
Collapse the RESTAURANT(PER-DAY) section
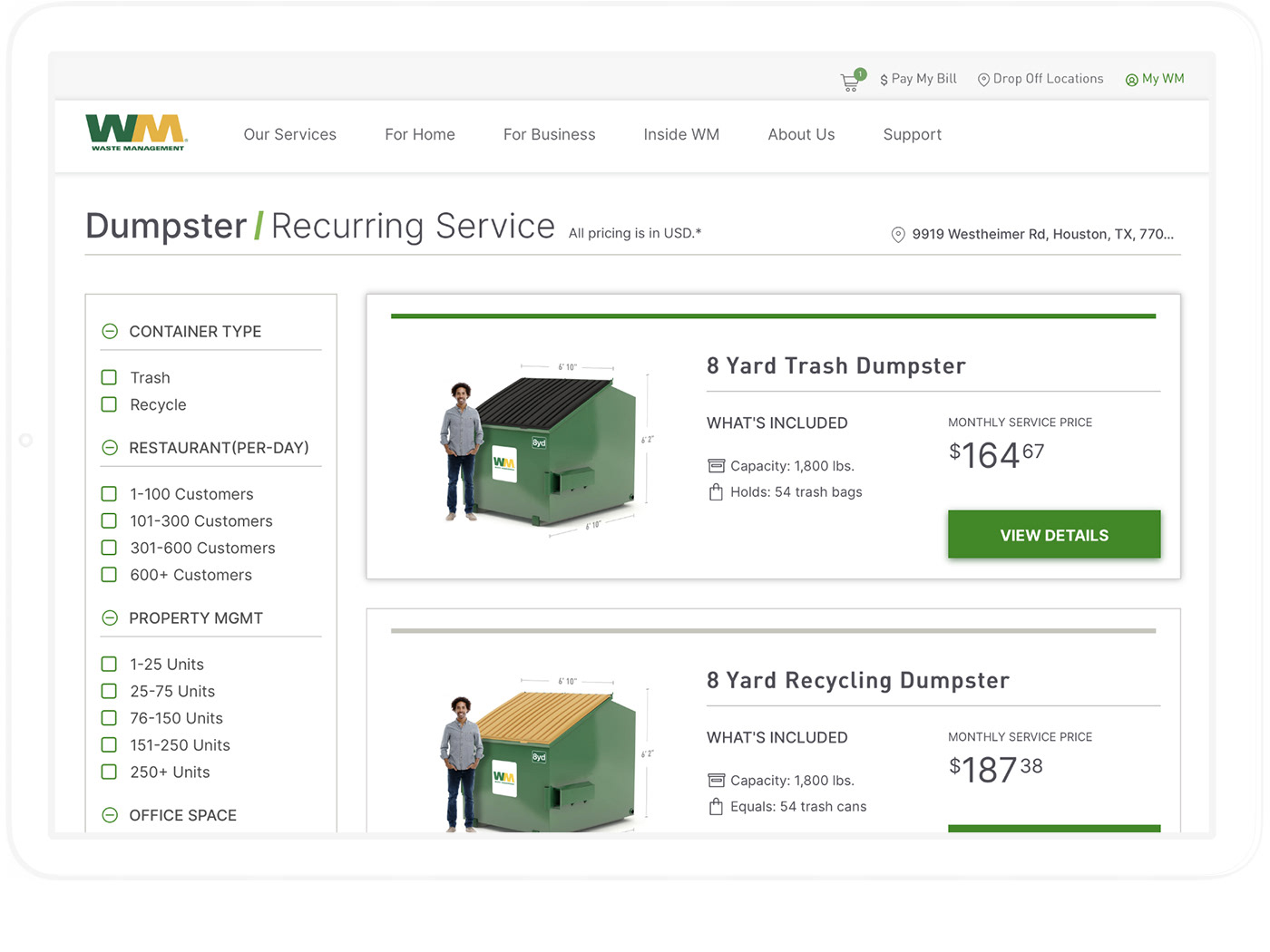point(110,448)
